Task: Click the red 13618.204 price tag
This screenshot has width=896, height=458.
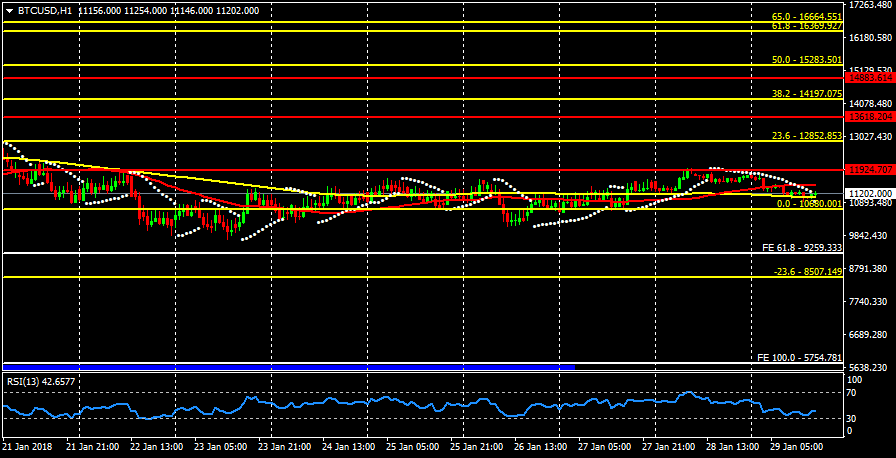Action: click(x=868, y=117)
